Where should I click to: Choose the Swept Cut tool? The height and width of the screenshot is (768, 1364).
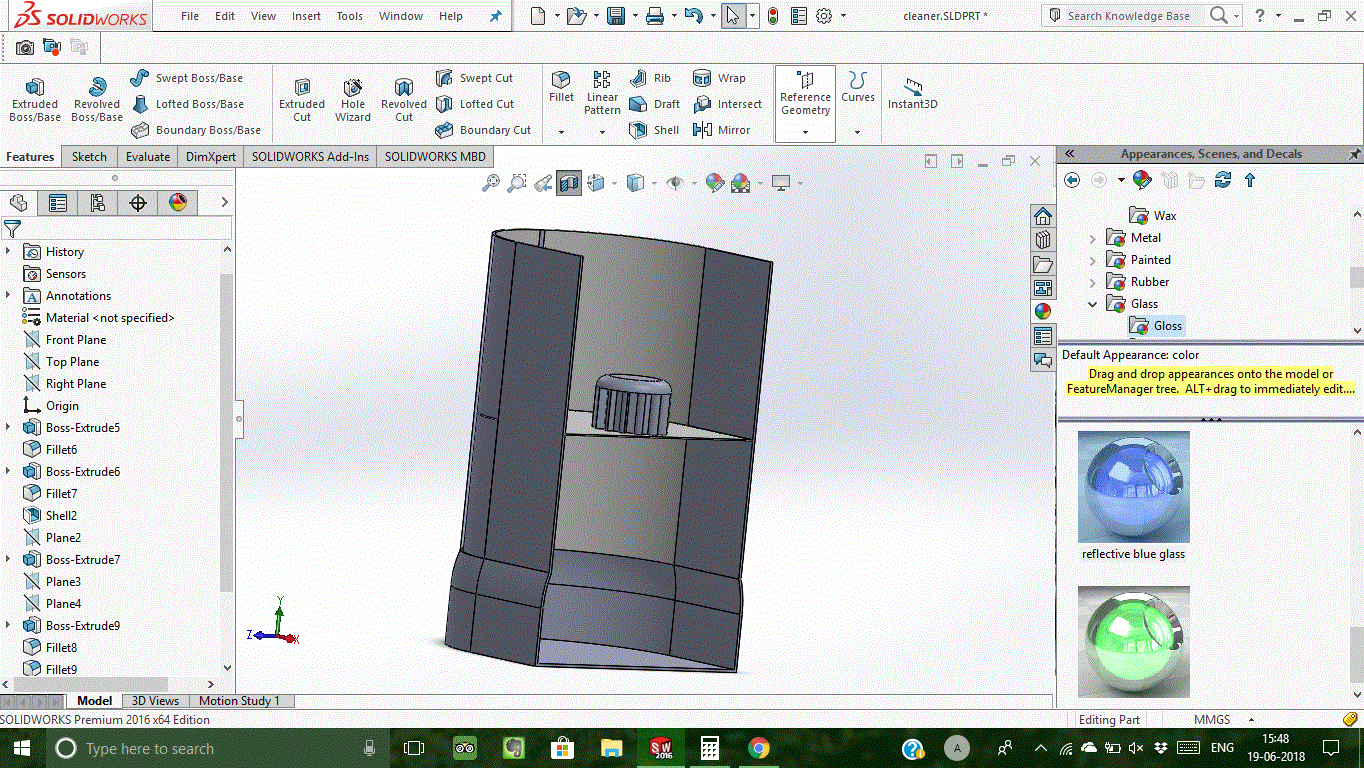tap(474, 78)
